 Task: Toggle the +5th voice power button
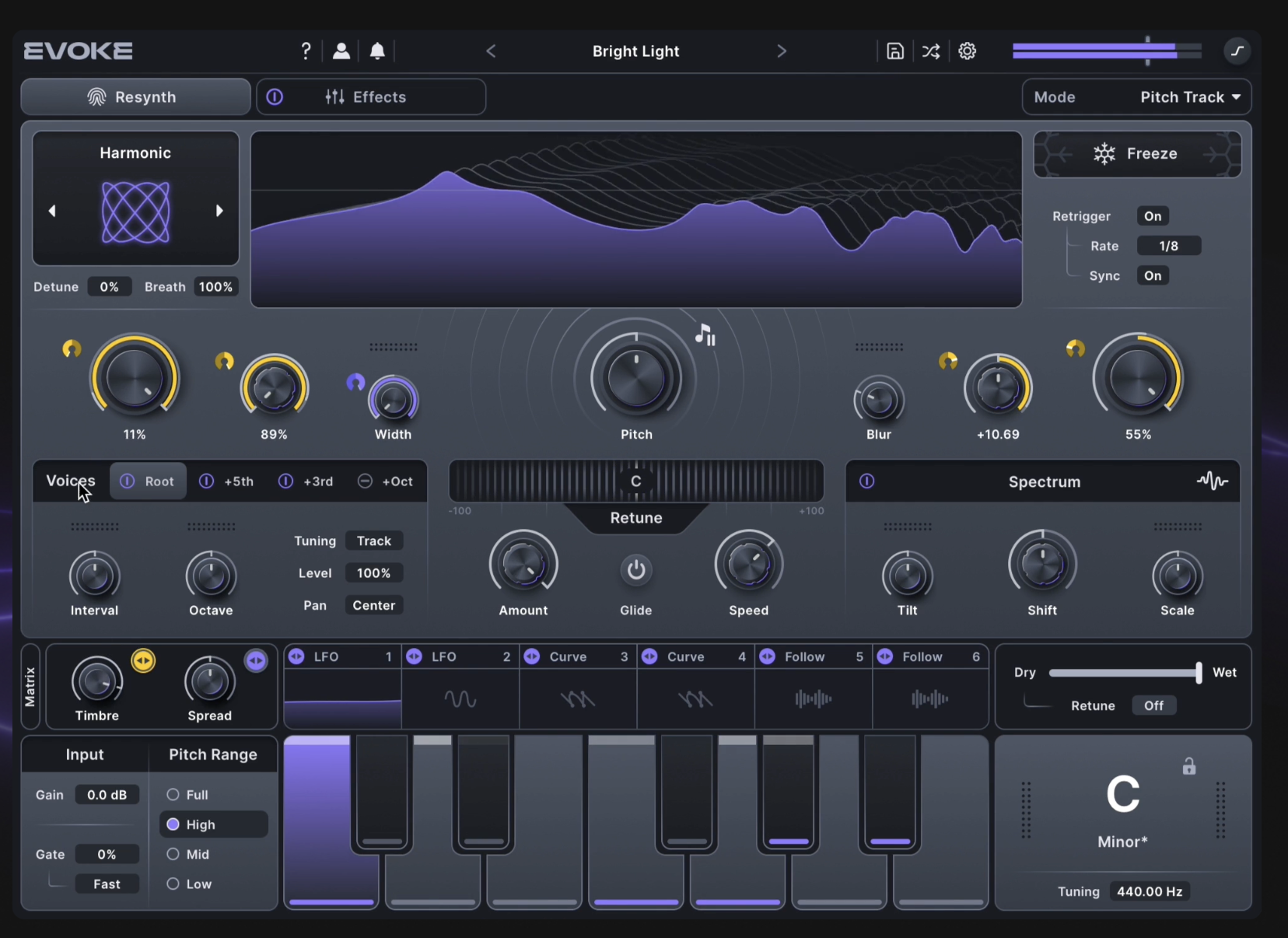click(206, 481)
